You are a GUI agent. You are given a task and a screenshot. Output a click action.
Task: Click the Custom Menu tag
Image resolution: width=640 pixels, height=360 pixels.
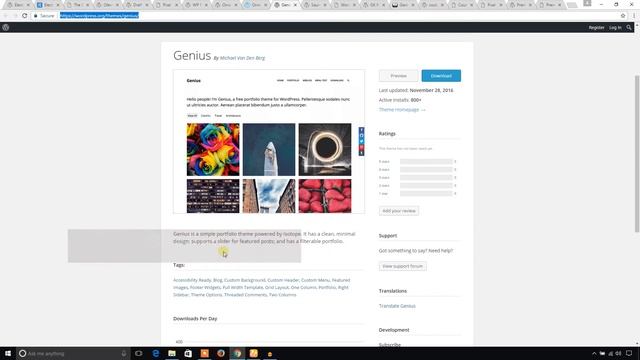pyautogui.click(x=315, y=280)
